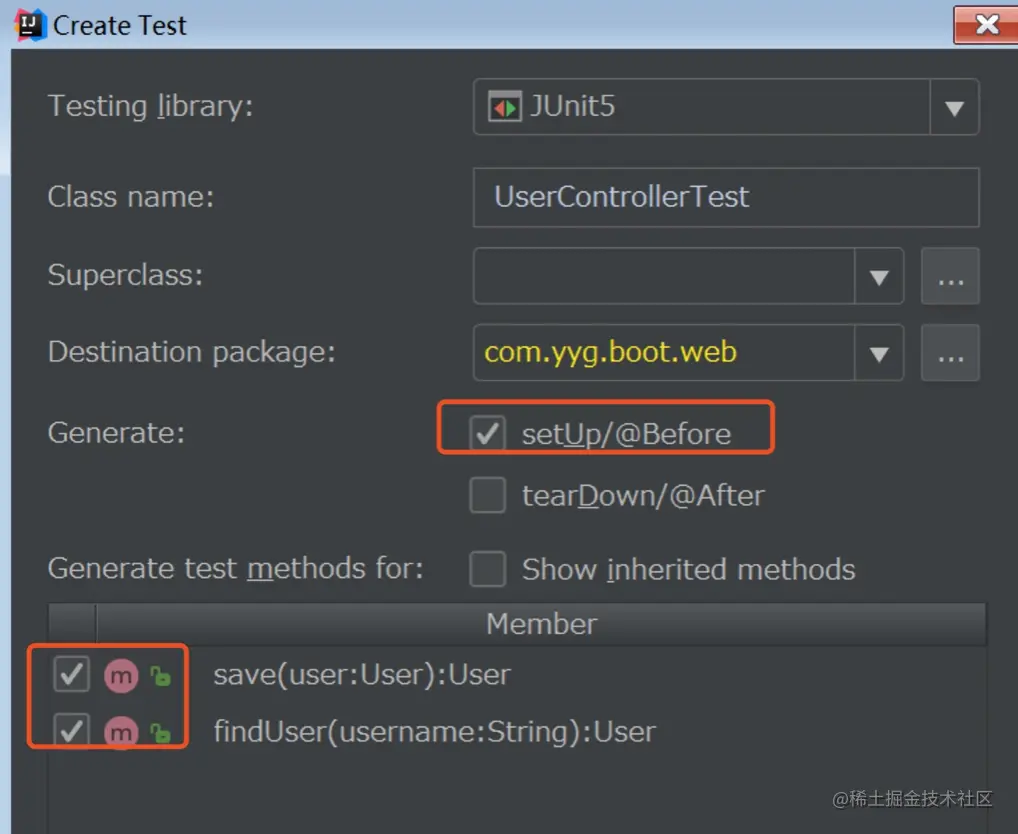The image size is (1018, 834).
Task: Click the method icon beside findUser
Action: pos(121,732)
